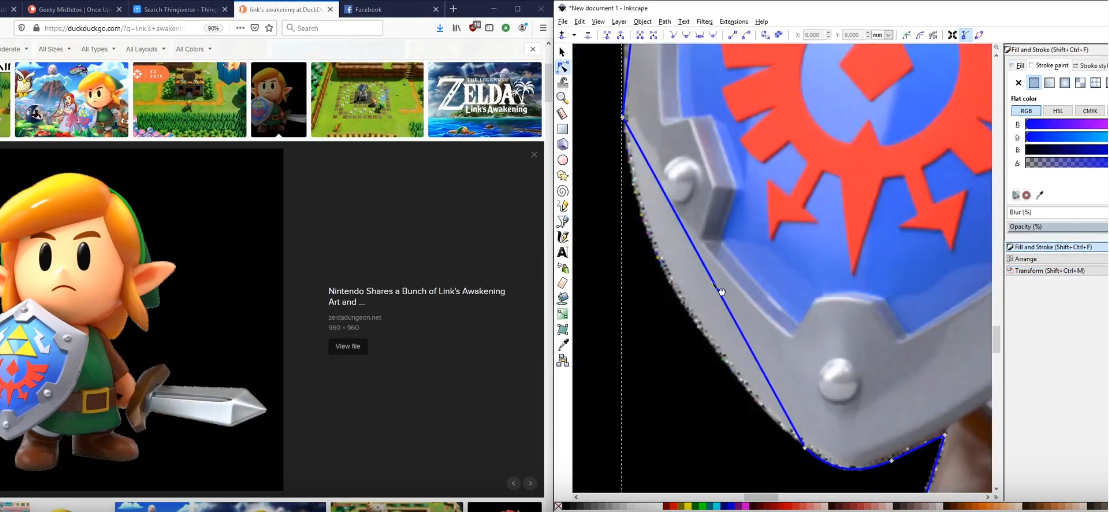Select the Text tool in Inkscape

tap(562, 252)
